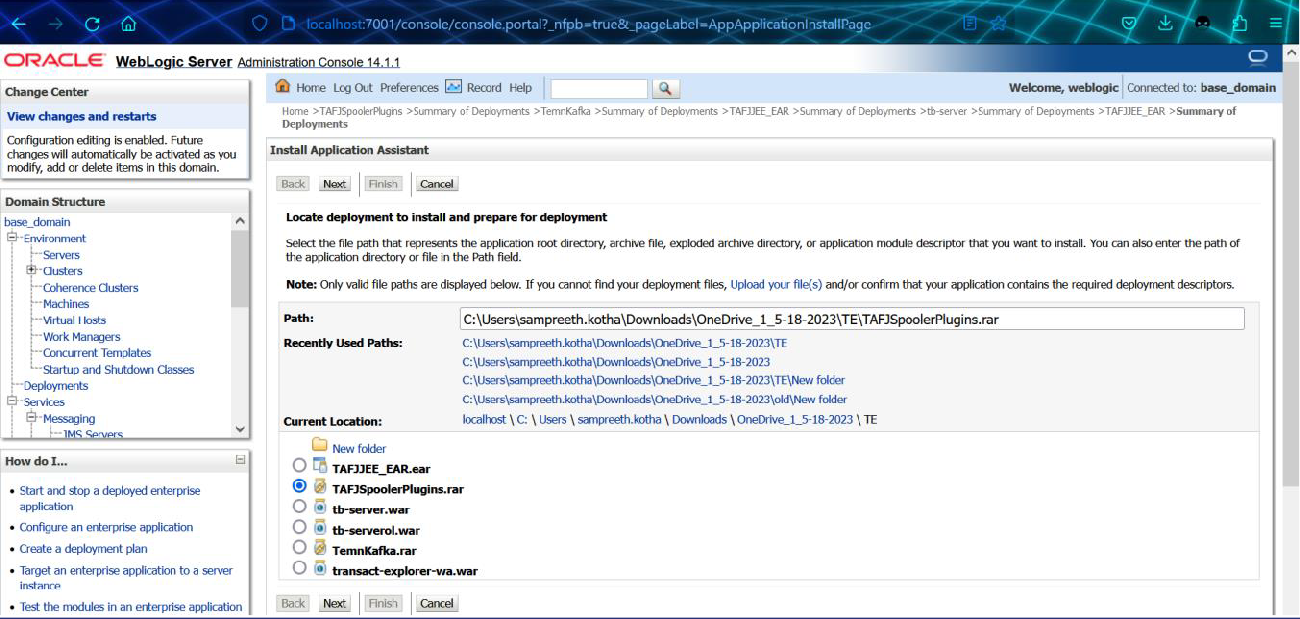The height and width of the screenshot is (619, 1300).
Task: Open the browser downloads icon
Action: click(x=1166, y=23)
